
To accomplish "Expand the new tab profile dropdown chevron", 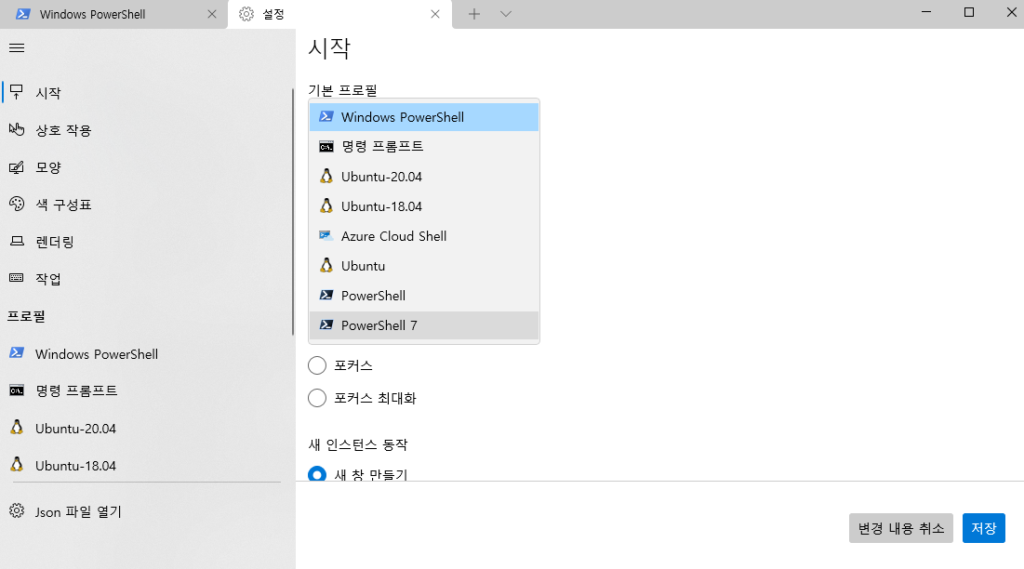I will tap(505, 14).
